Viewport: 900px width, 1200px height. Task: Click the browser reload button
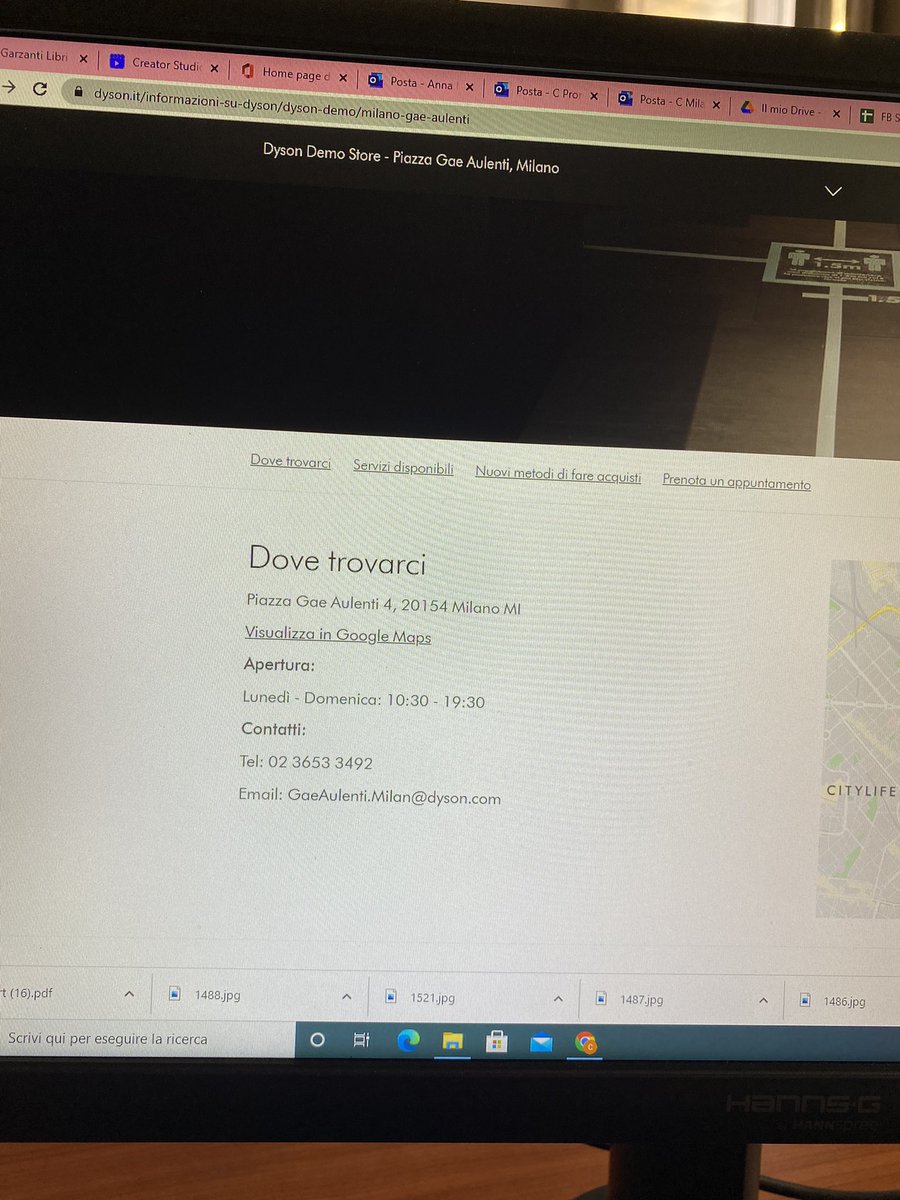pyautogui.click(x=40, y=88)
